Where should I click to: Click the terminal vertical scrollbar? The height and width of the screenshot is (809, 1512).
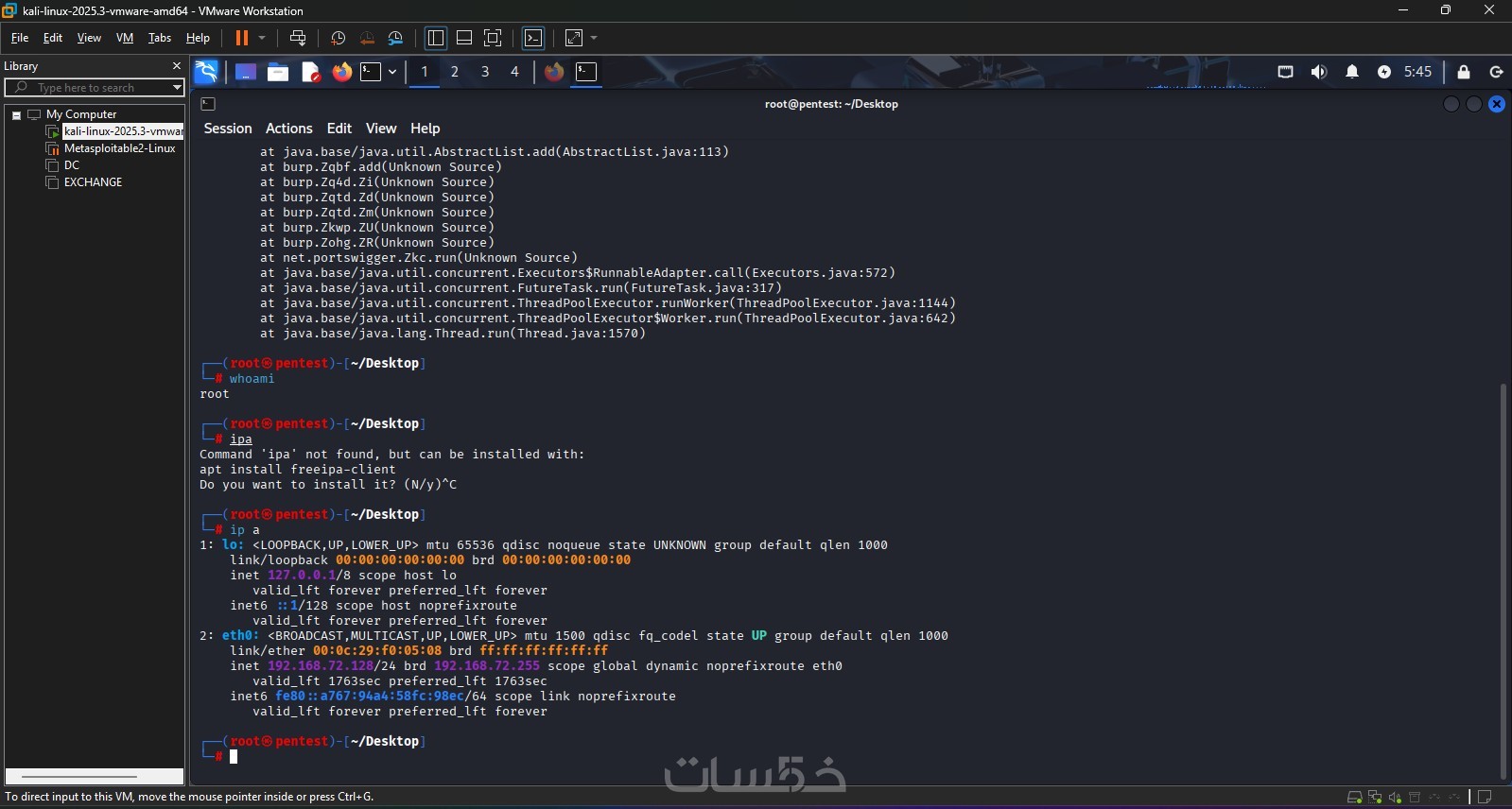point(1503,581)
